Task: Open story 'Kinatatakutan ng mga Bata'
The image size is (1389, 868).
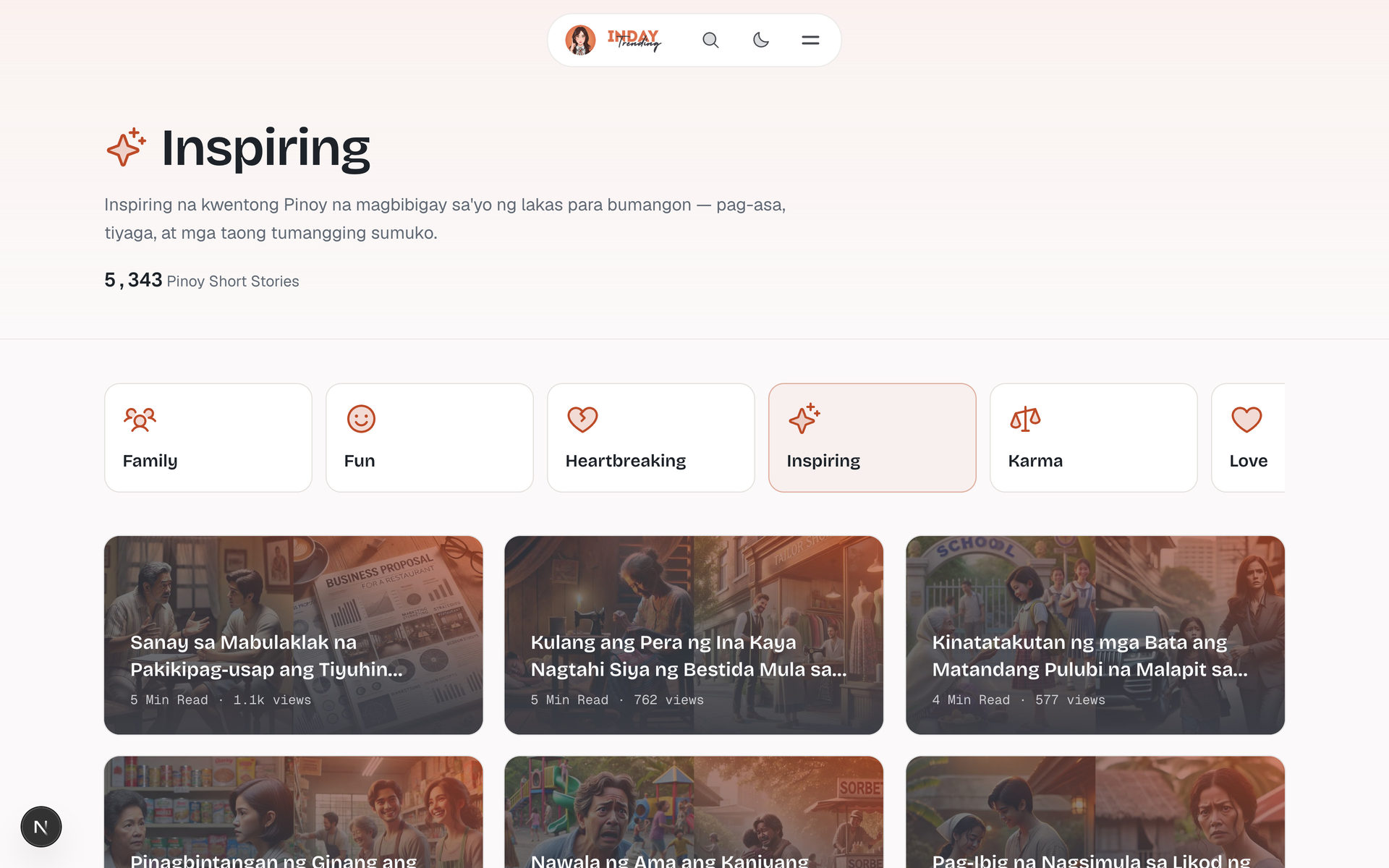Action: click(x=1095, y=635)
